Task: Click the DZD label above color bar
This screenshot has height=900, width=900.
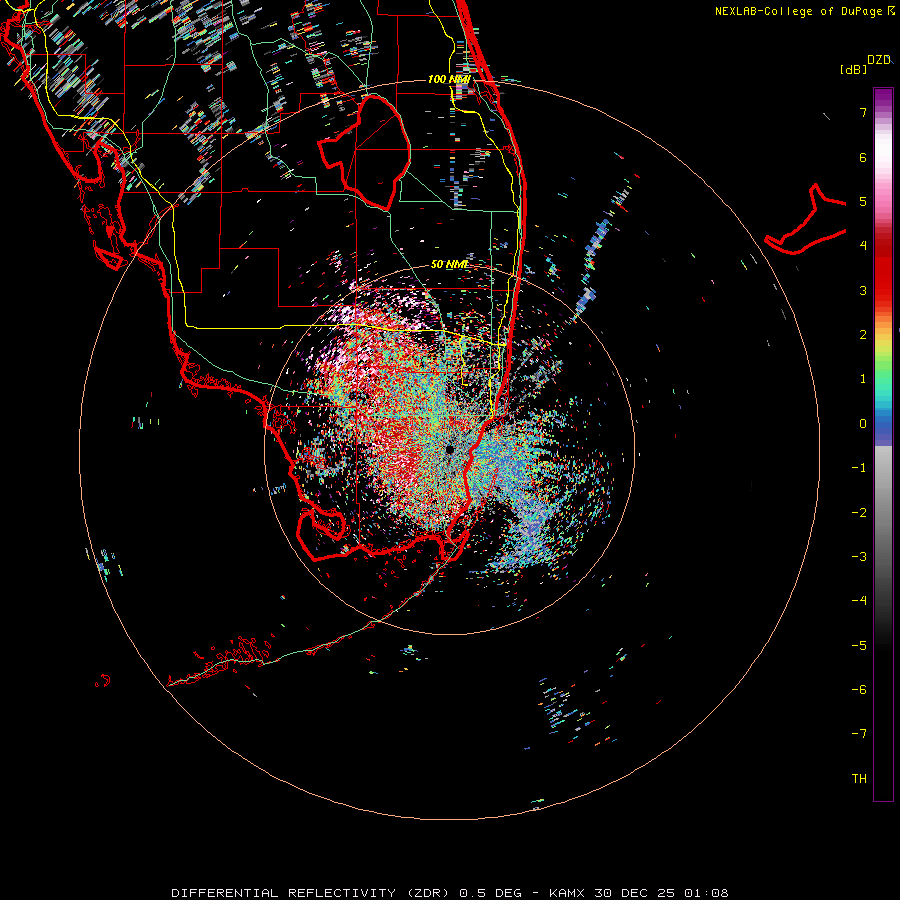Action: coord(879,60)
